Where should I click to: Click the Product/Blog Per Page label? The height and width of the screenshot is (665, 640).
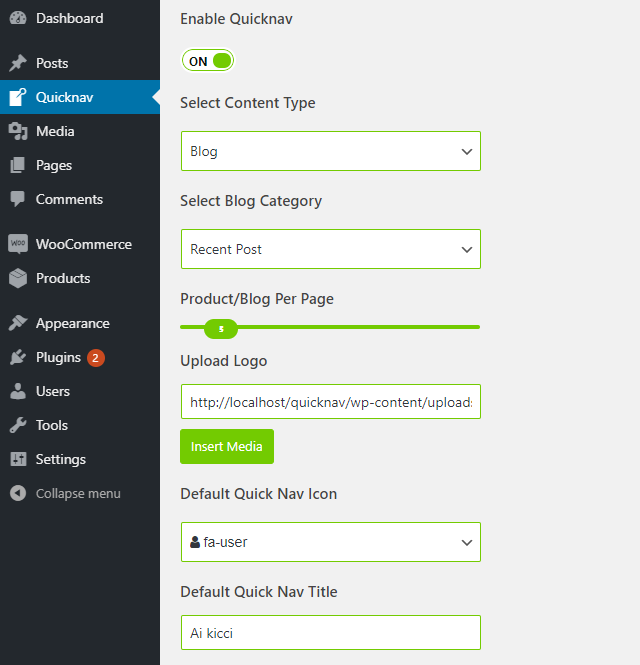[257, 299]
